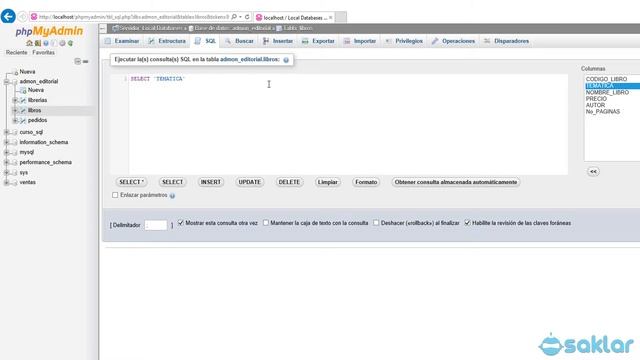Click the Limpiar button
The height and width of the screenshot is (360, 640).
(x=327, y=182)
